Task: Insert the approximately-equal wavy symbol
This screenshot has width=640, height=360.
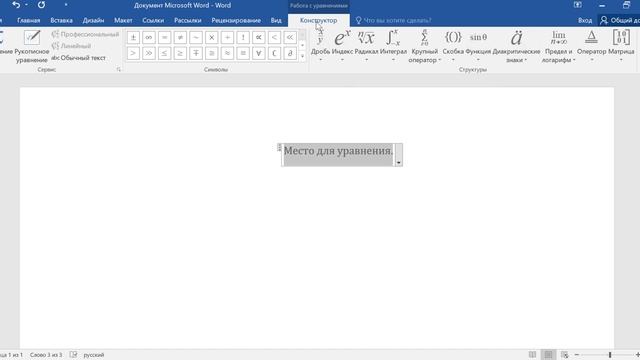Action: pos(227,53)
